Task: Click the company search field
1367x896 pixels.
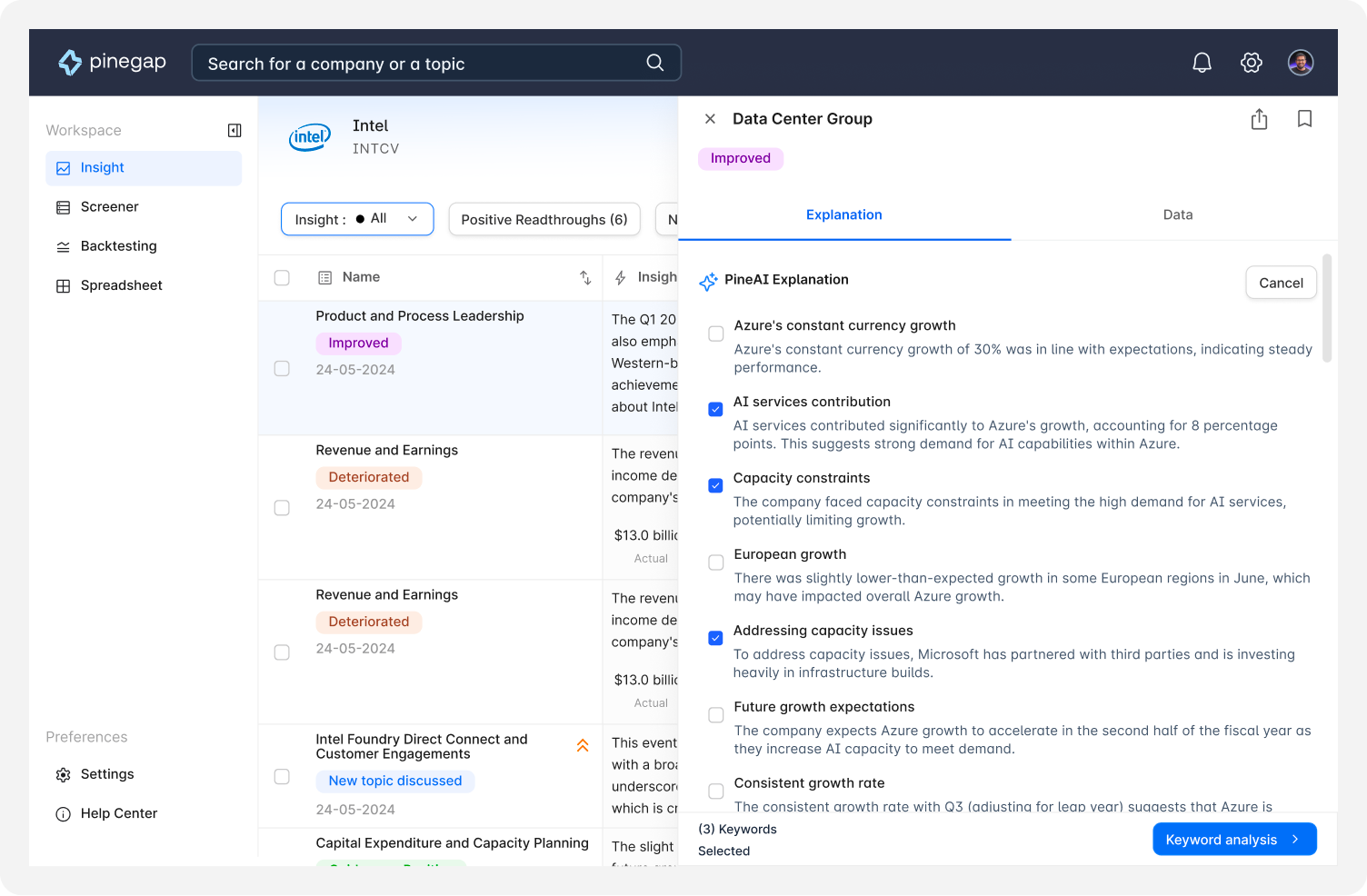Action: coord(436,63)
